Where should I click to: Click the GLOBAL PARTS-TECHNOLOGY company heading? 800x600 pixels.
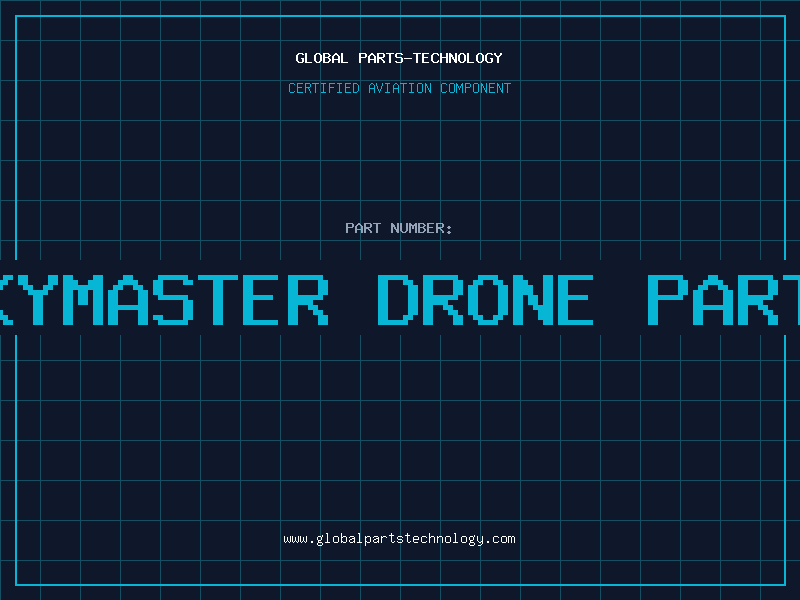pos(399,58)
